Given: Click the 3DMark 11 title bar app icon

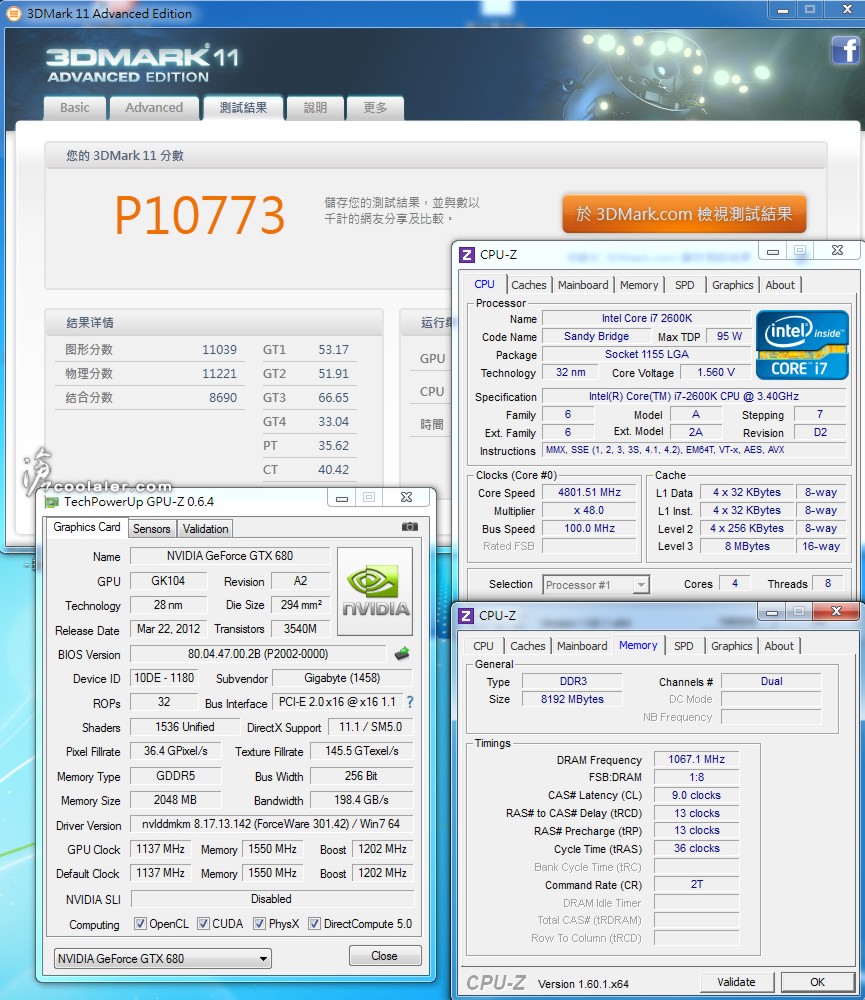Looking at the screenshot, I should 12,13.
